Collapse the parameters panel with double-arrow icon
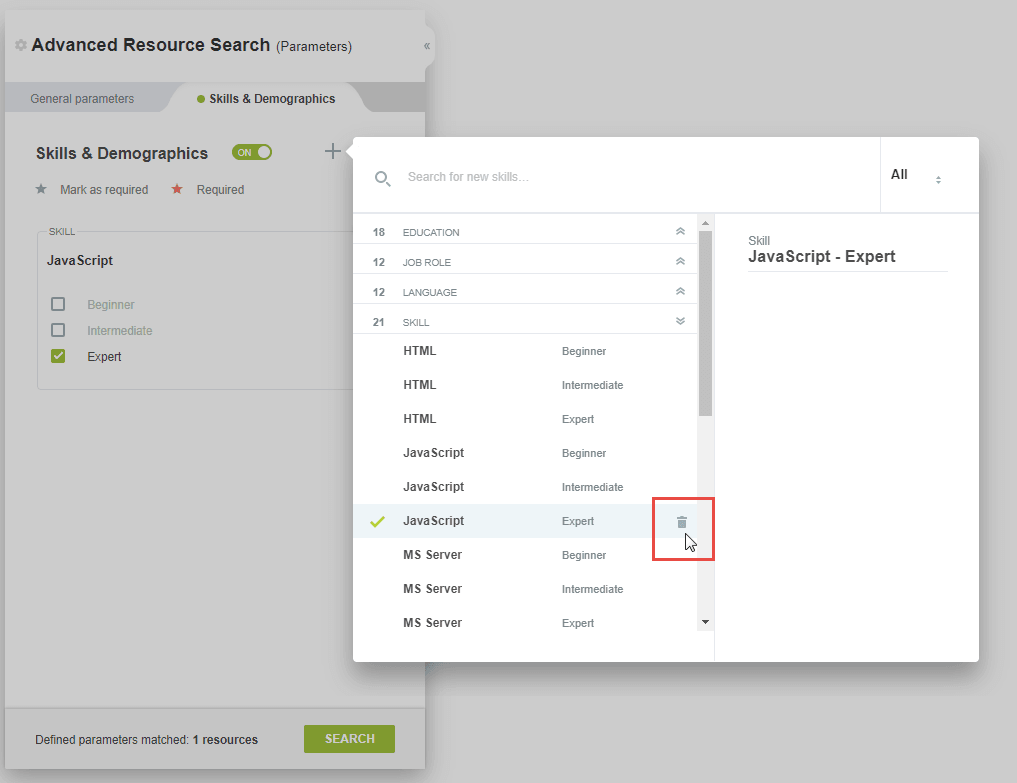 [x=427, y=46]
